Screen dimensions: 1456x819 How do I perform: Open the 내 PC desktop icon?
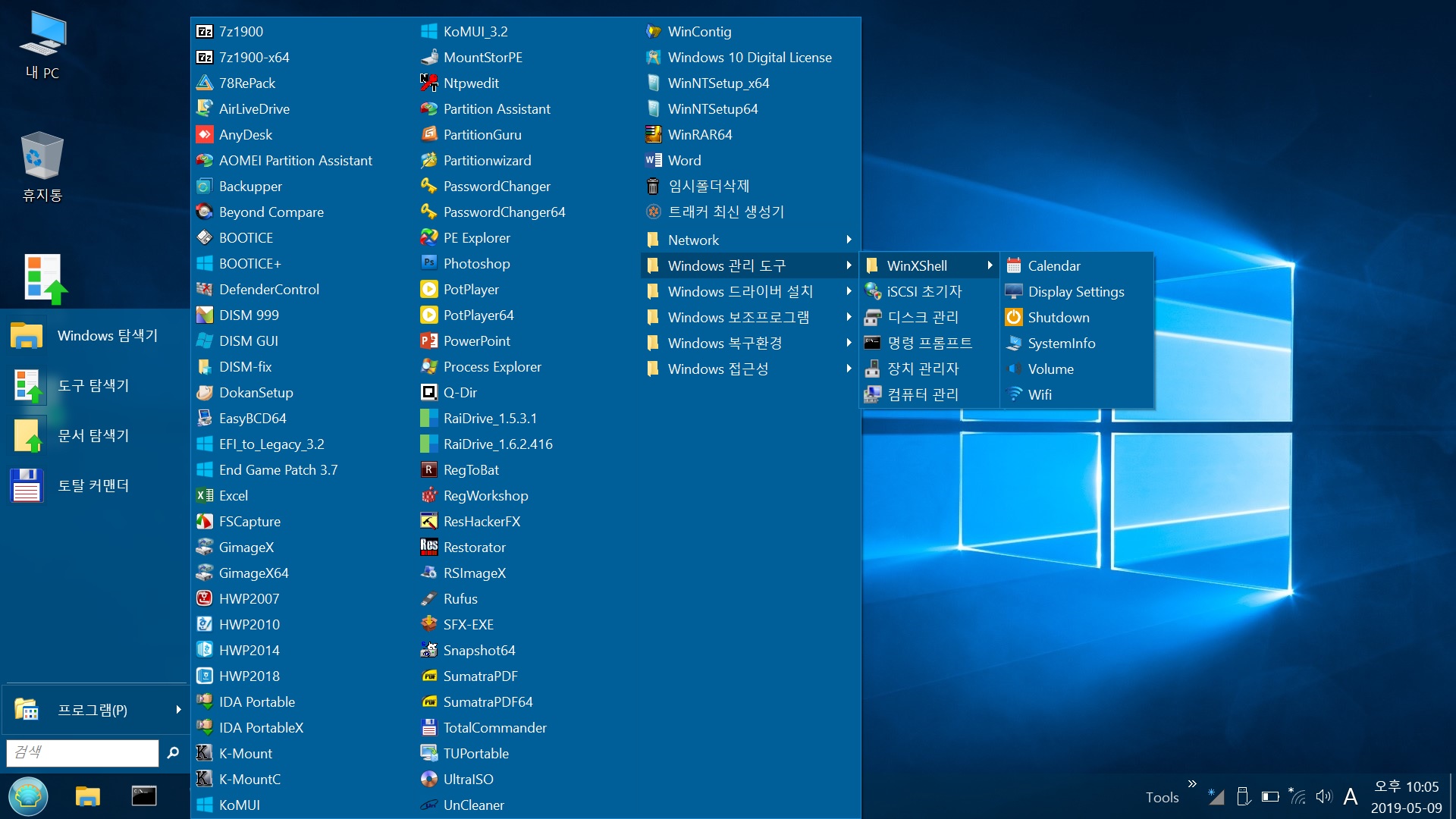42,45
